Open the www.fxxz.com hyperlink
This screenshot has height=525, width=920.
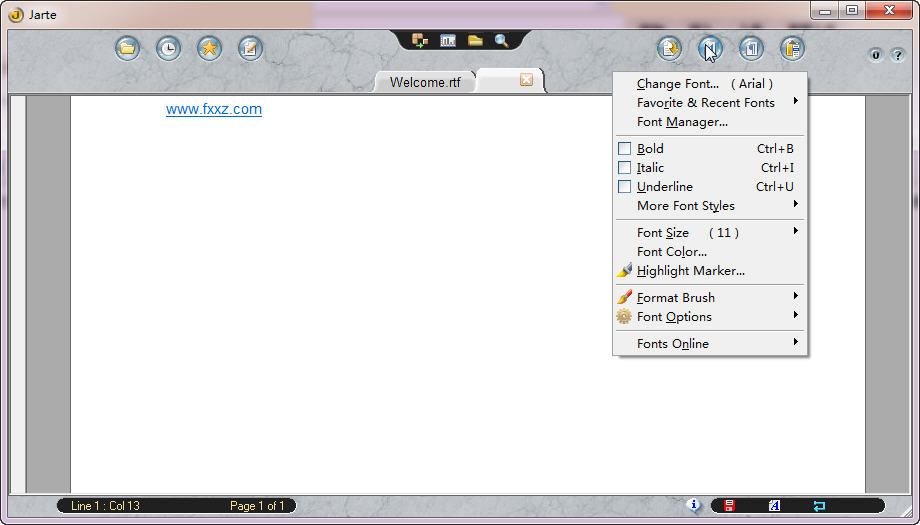coord(214,109)
